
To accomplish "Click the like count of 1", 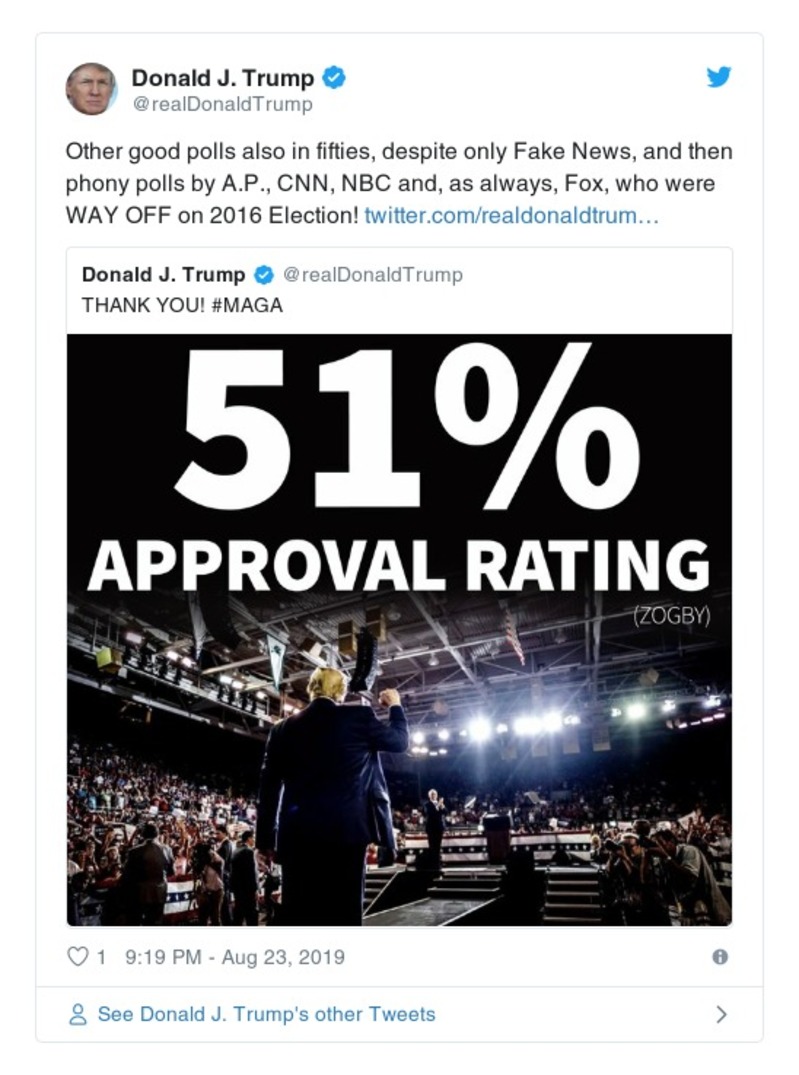I will coord(103,957).
